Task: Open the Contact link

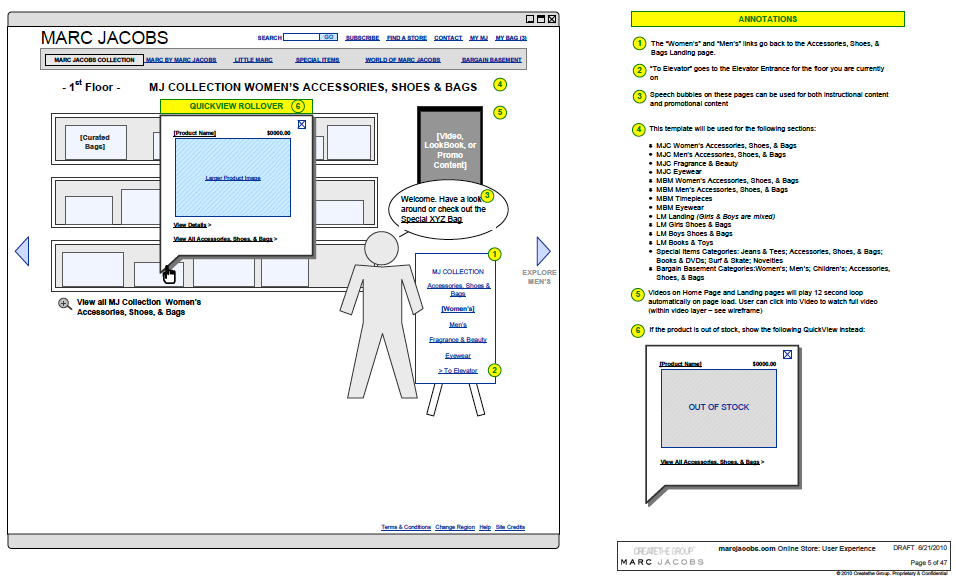Action: 448,38
